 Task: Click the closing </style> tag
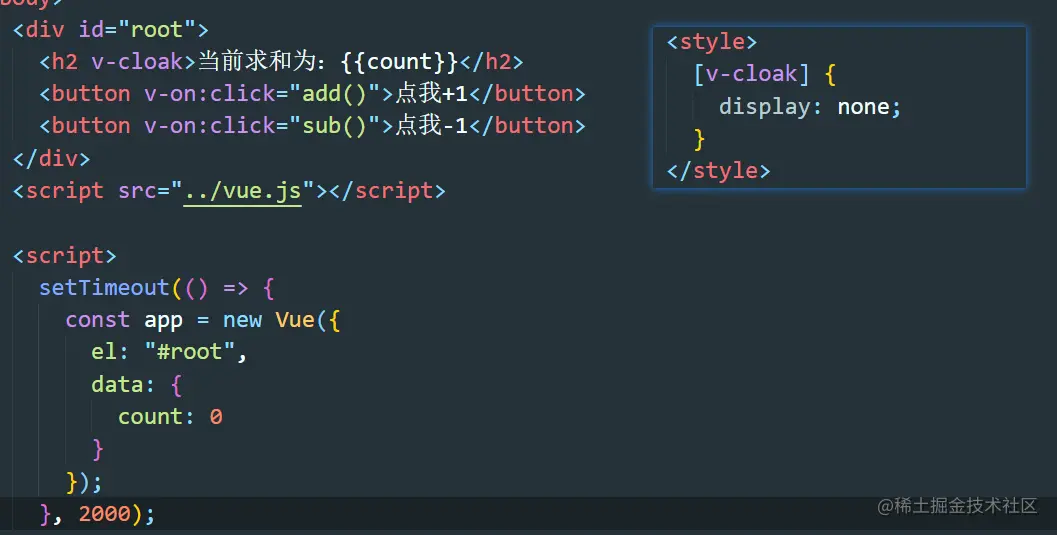pos(719,171)
